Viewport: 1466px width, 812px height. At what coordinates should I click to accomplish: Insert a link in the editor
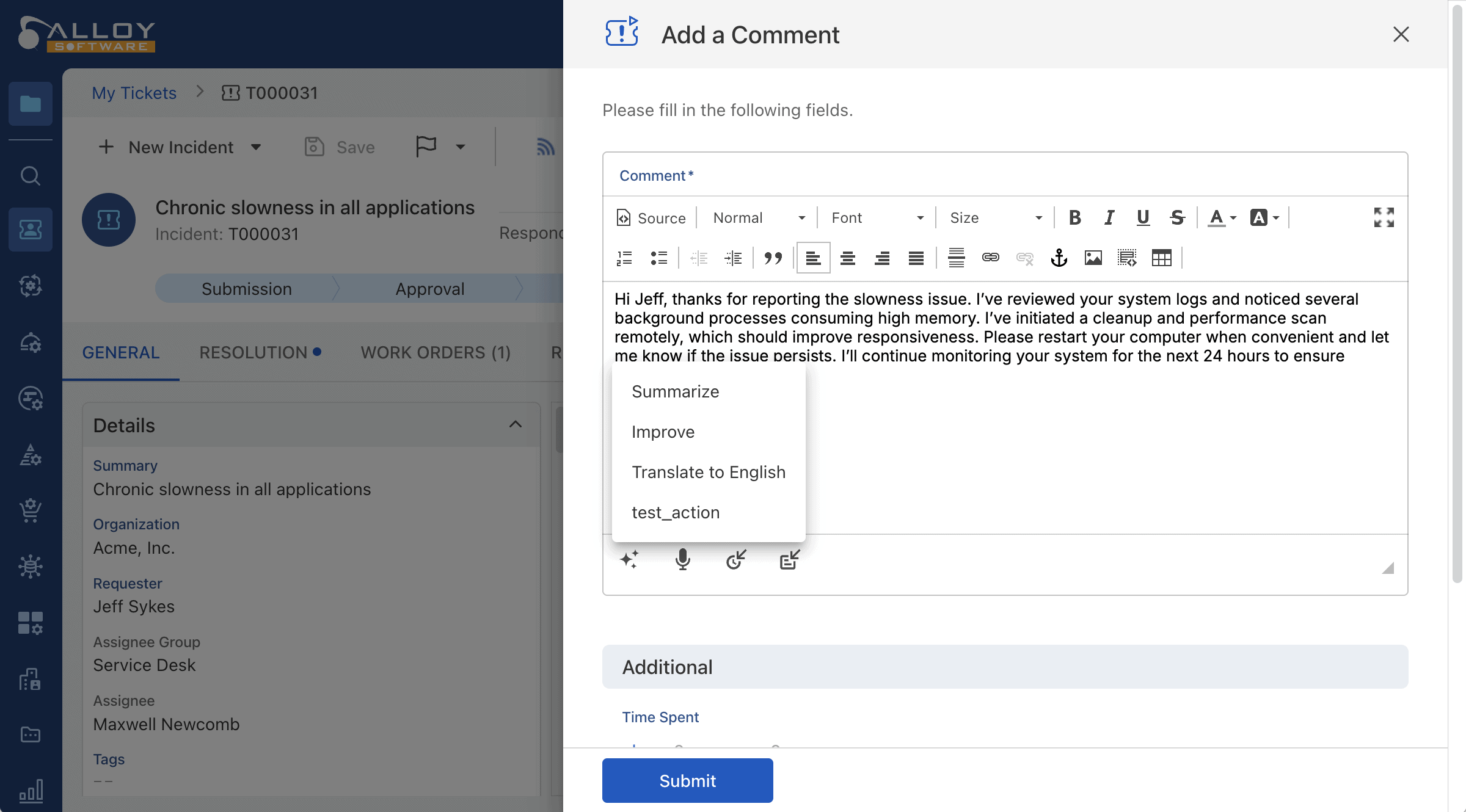tap(990, 258)
